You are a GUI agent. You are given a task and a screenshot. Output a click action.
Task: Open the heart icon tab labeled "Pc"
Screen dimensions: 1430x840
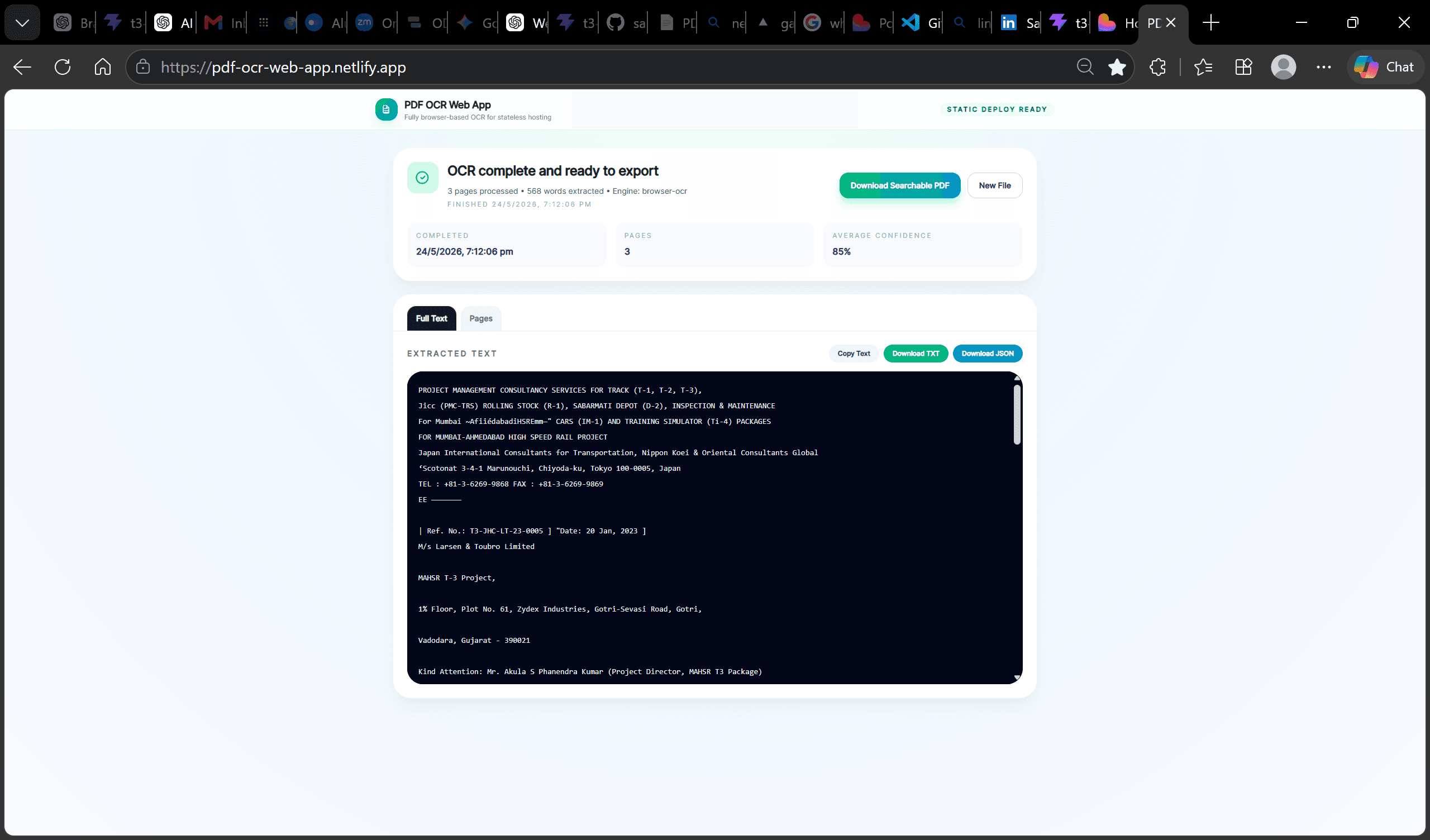coord(873,23)
